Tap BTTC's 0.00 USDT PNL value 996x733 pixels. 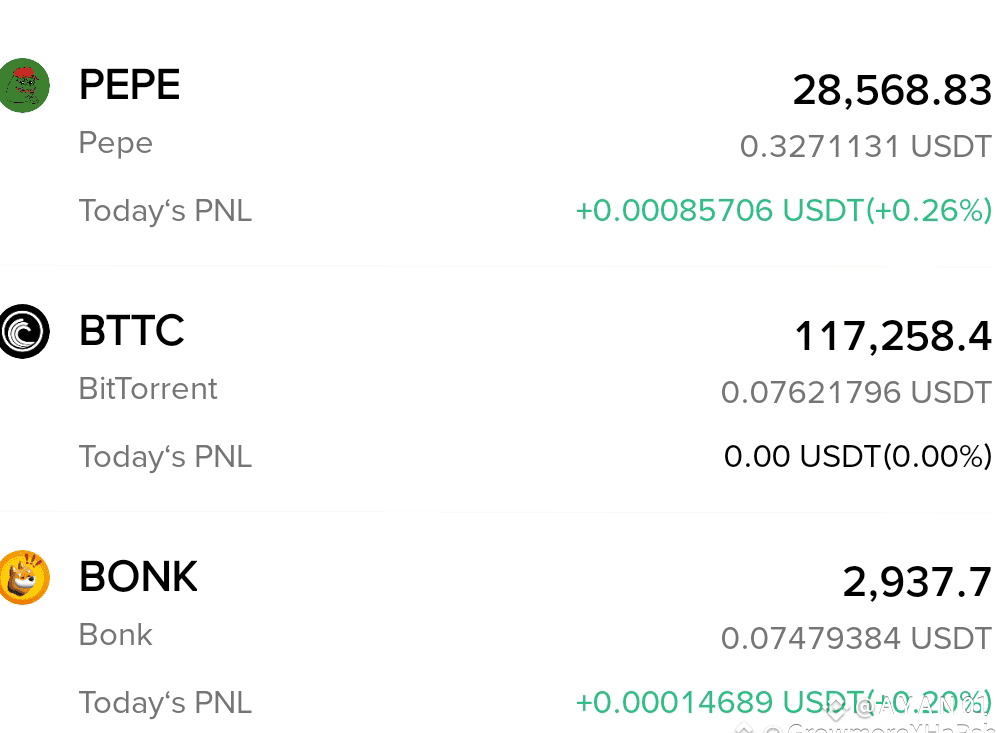[858, 457]
